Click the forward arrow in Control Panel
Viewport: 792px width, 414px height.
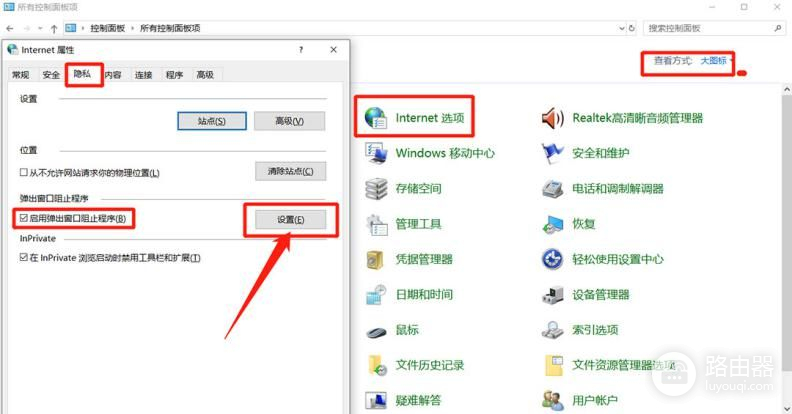pos(27,28)
